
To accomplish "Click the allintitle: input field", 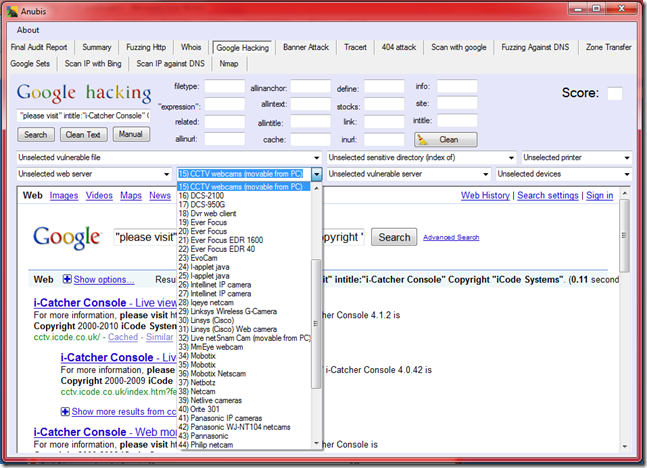I will point(310,122).
